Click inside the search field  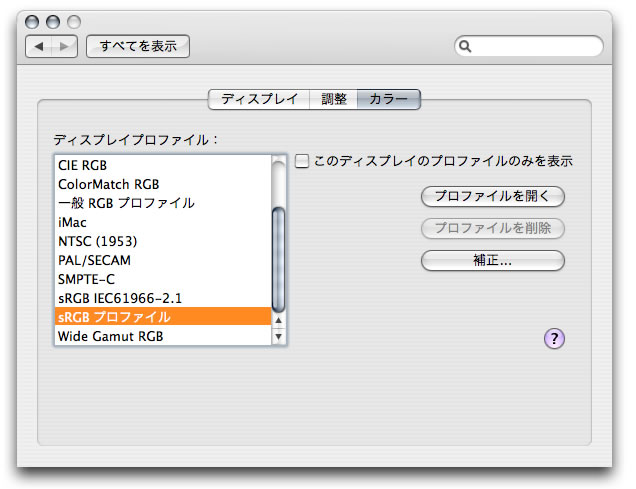click(535, 46)
